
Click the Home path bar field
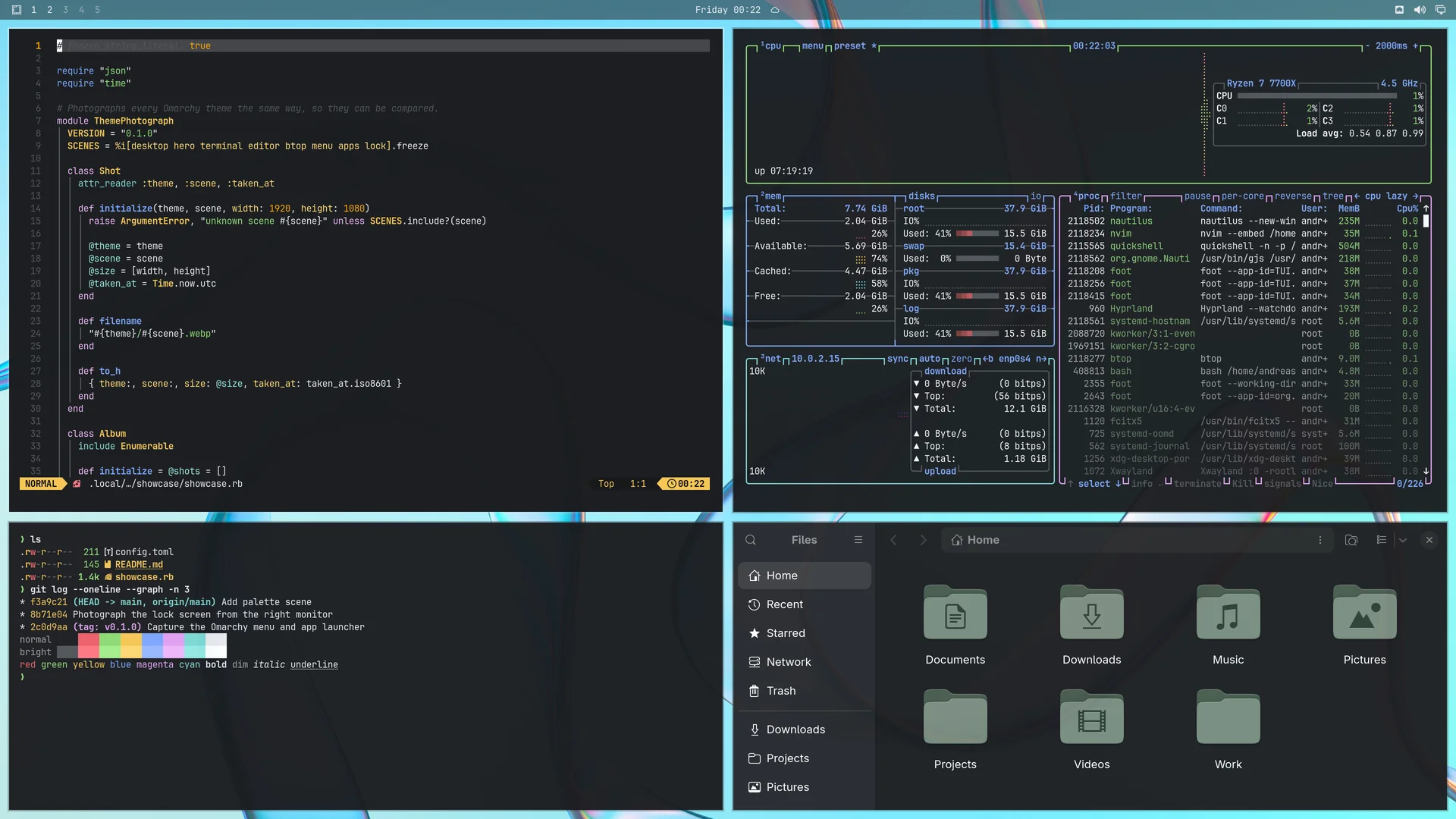(1137, 540)
